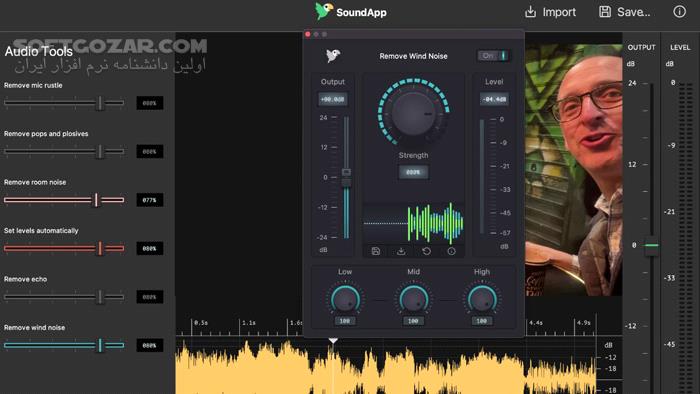The width and height of the screenshot is (700, 394).
Task: Click the Import download icon
Action: click(x=530, y=12)
